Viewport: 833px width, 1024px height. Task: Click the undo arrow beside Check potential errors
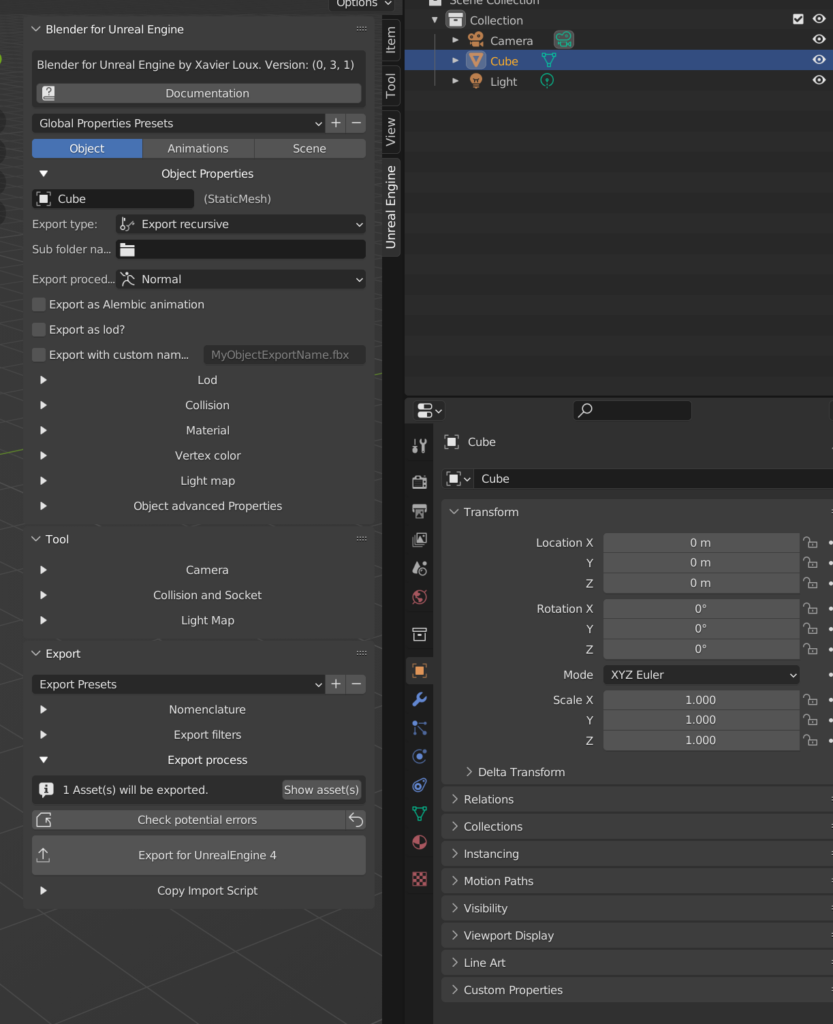[356, 820]
